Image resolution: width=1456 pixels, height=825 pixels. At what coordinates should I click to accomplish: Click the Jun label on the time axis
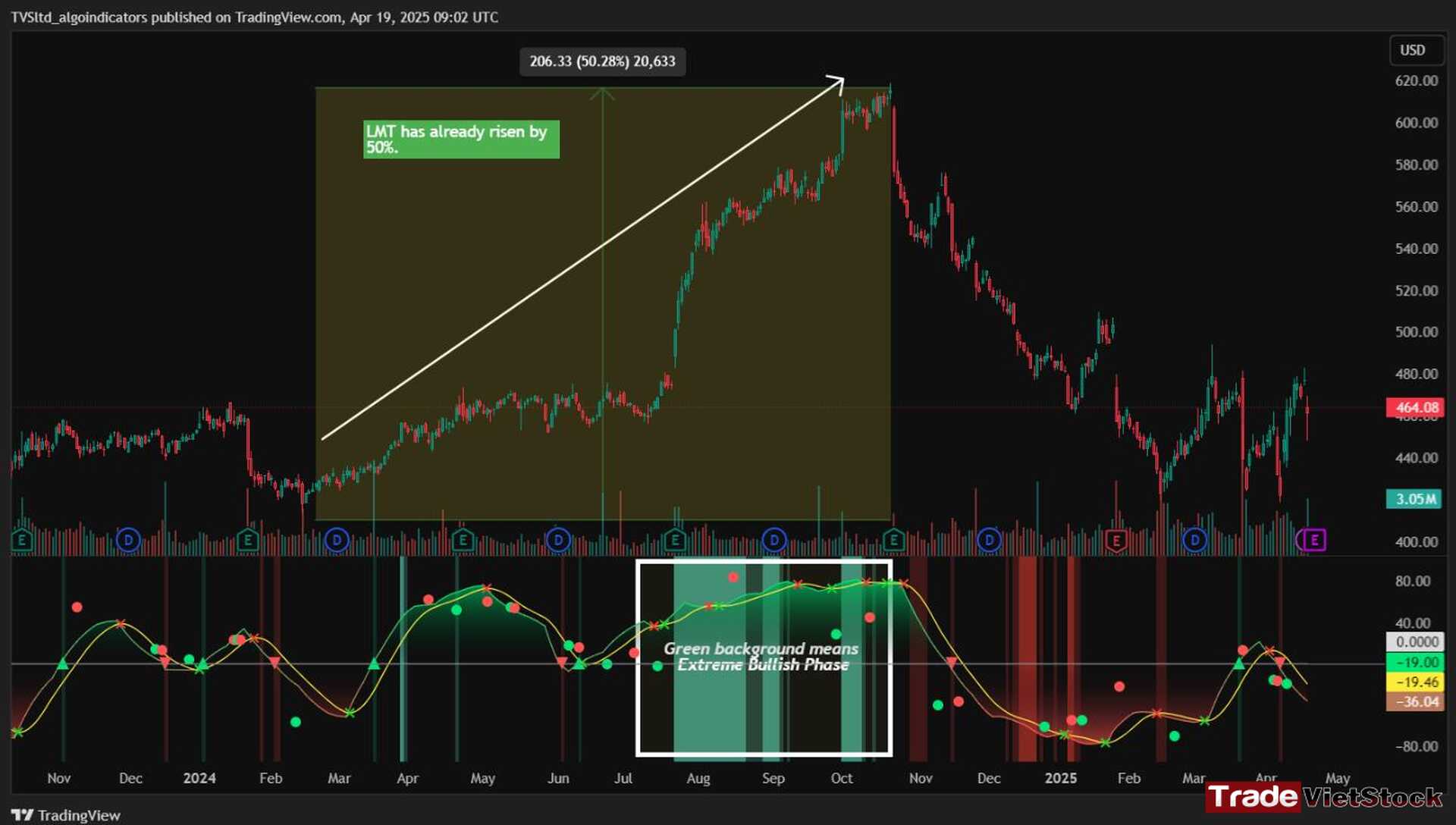point(558,778)
